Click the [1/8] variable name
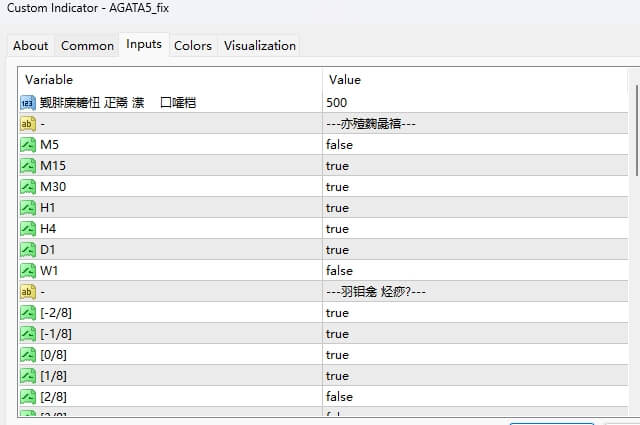 pos(53,376)
